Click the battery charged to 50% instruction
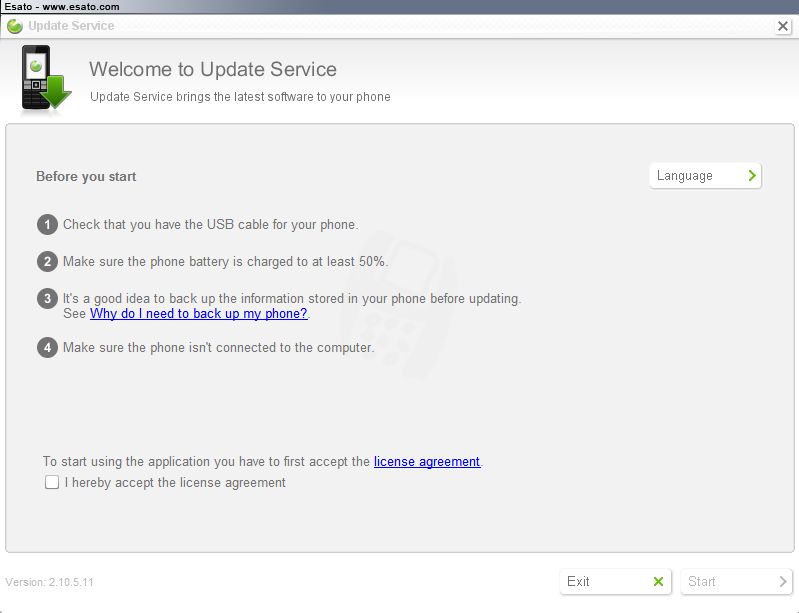The height and width of the screenshot is (613, 799). (225, 261)
